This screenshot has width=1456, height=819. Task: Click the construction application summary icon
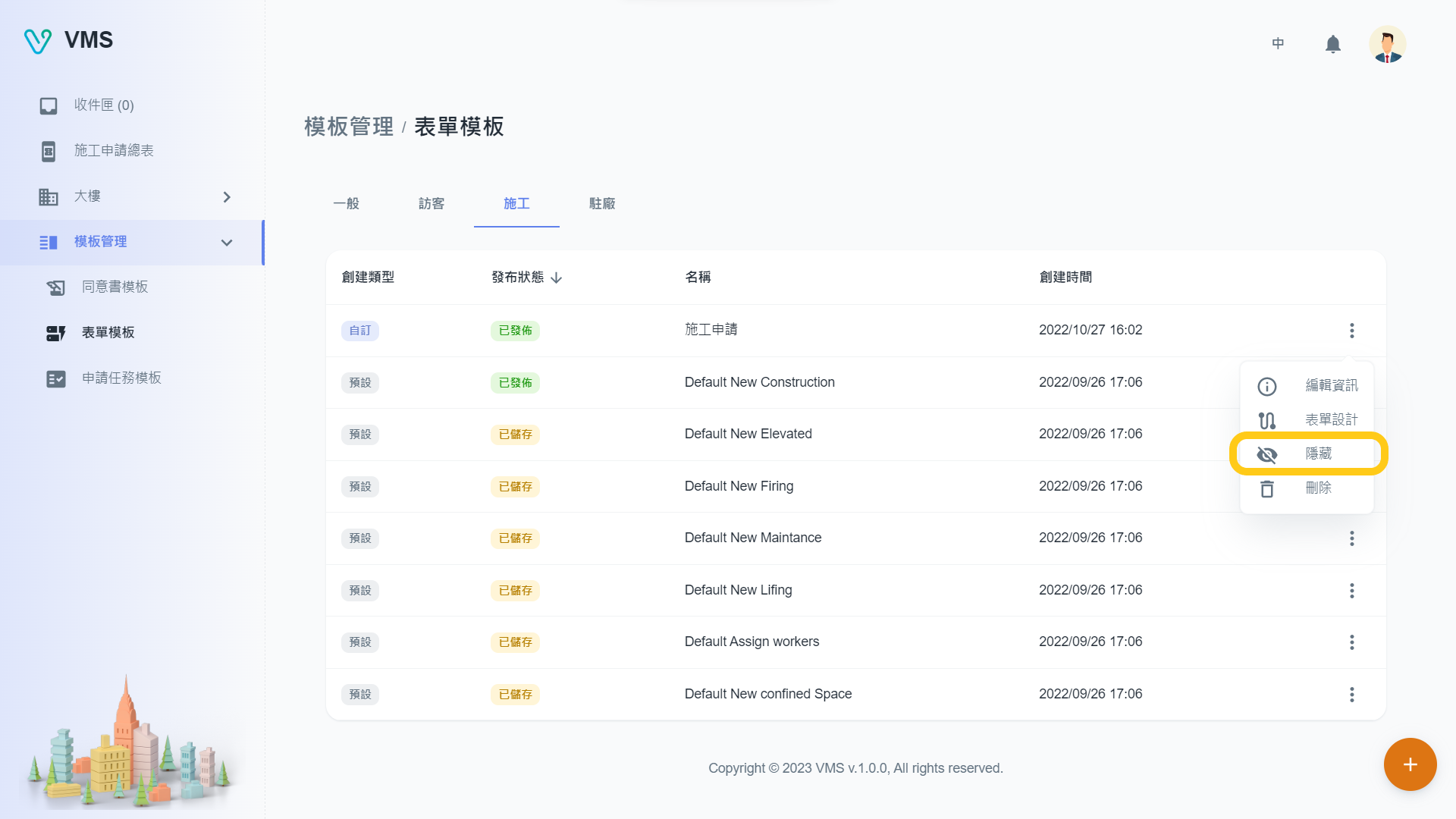49,151
